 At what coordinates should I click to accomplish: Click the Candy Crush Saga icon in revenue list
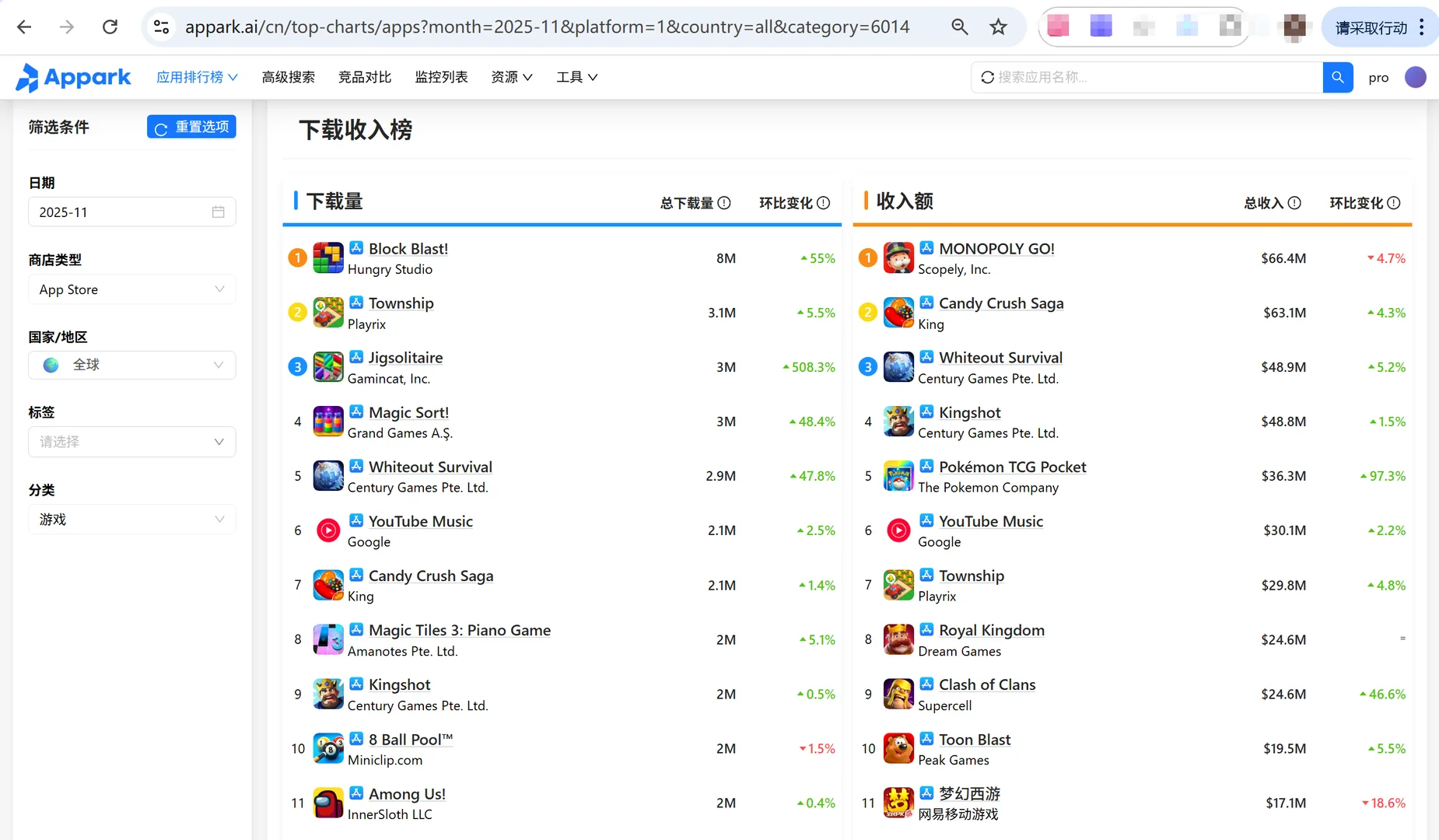tap(898, 312)
